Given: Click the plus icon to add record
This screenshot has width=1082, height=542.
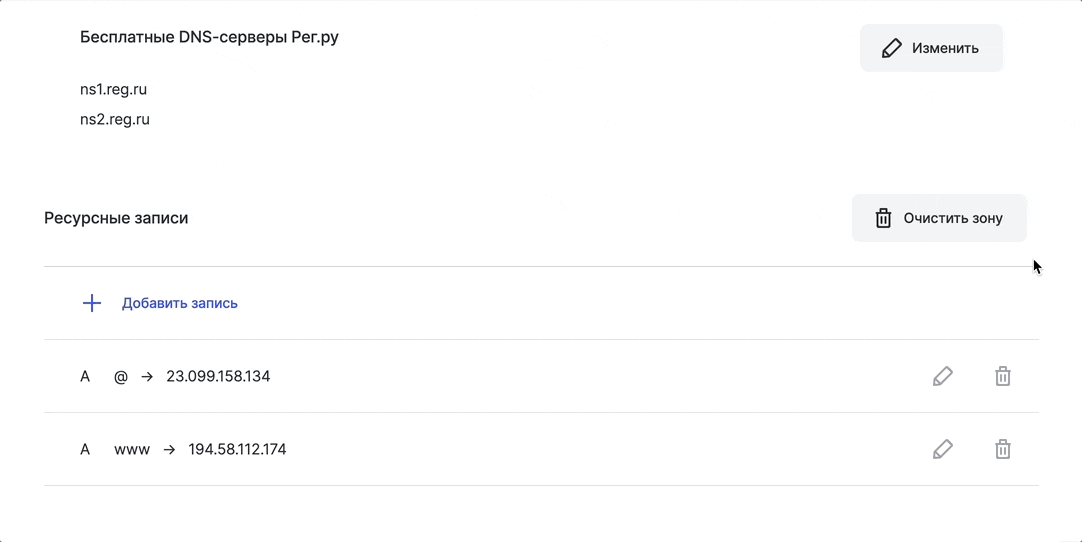Looking at the screenshot, I should click(x=92, y=303).
